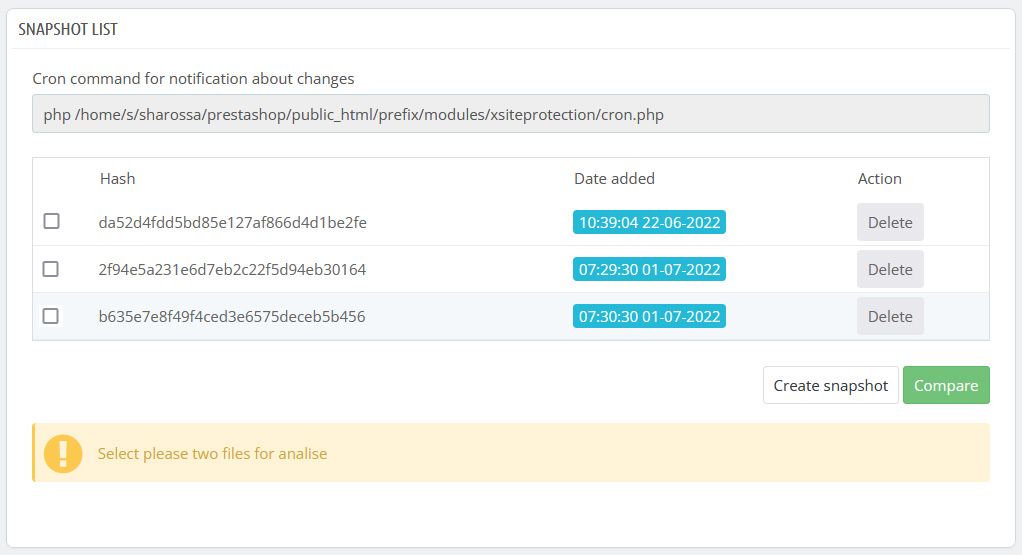Click hash text b635e7e8f49f4ced3e6575deceb5b456

[232, 316]
